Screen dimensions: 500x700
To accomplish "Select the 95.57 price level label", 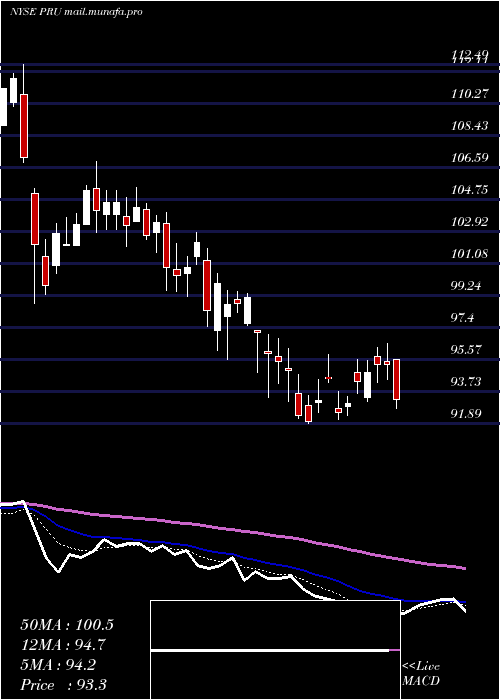I will pyautogui.click(x=466, y=350).
